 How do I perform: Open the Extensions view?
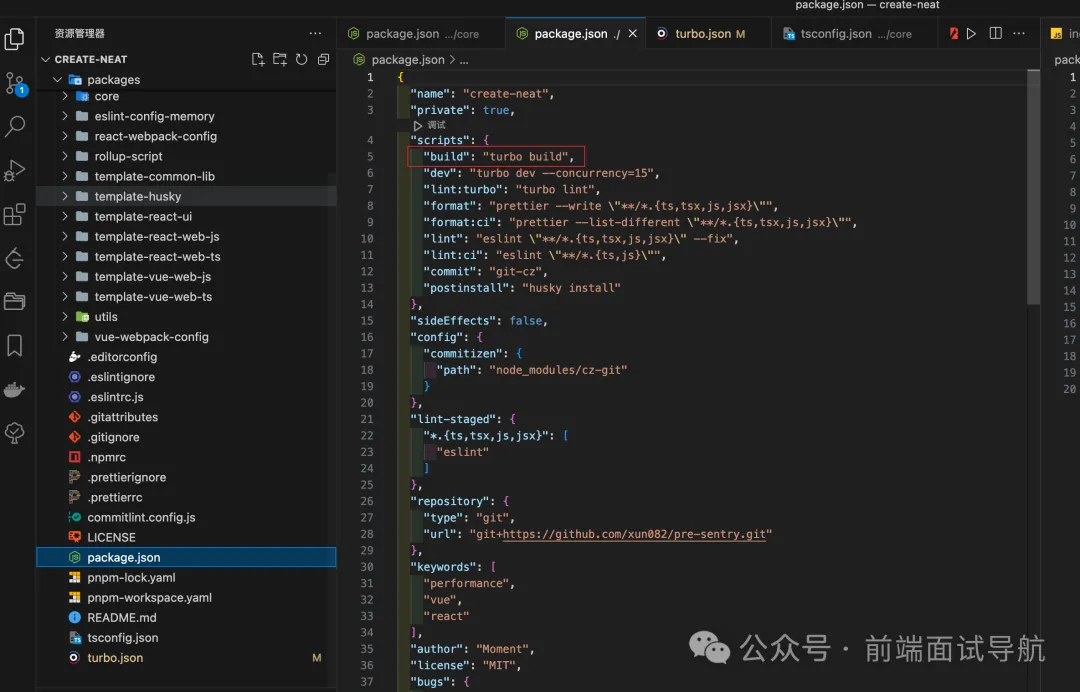(15, 215)
